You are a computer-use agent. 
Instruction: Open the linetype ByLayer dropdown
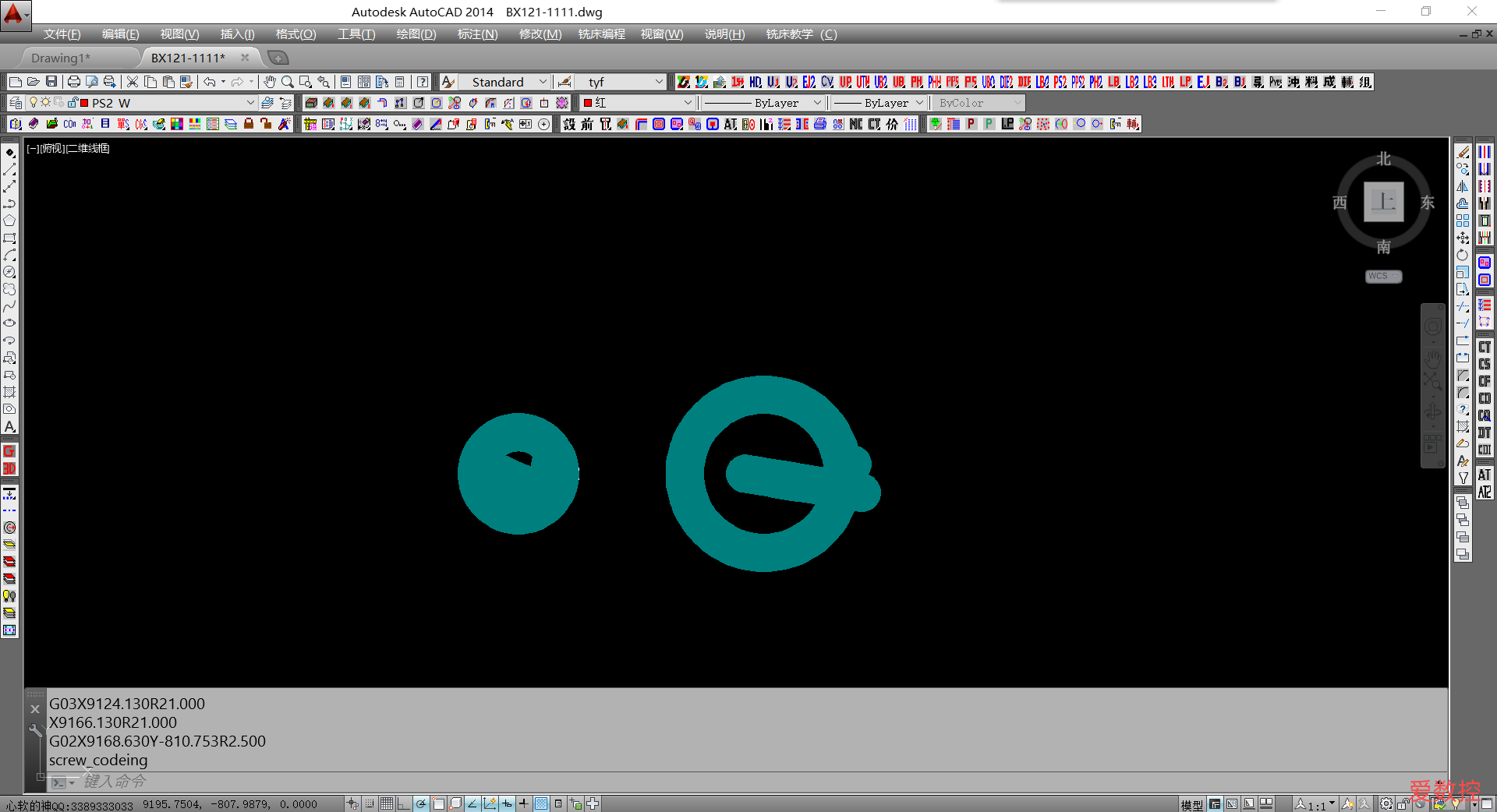[763, 103]
